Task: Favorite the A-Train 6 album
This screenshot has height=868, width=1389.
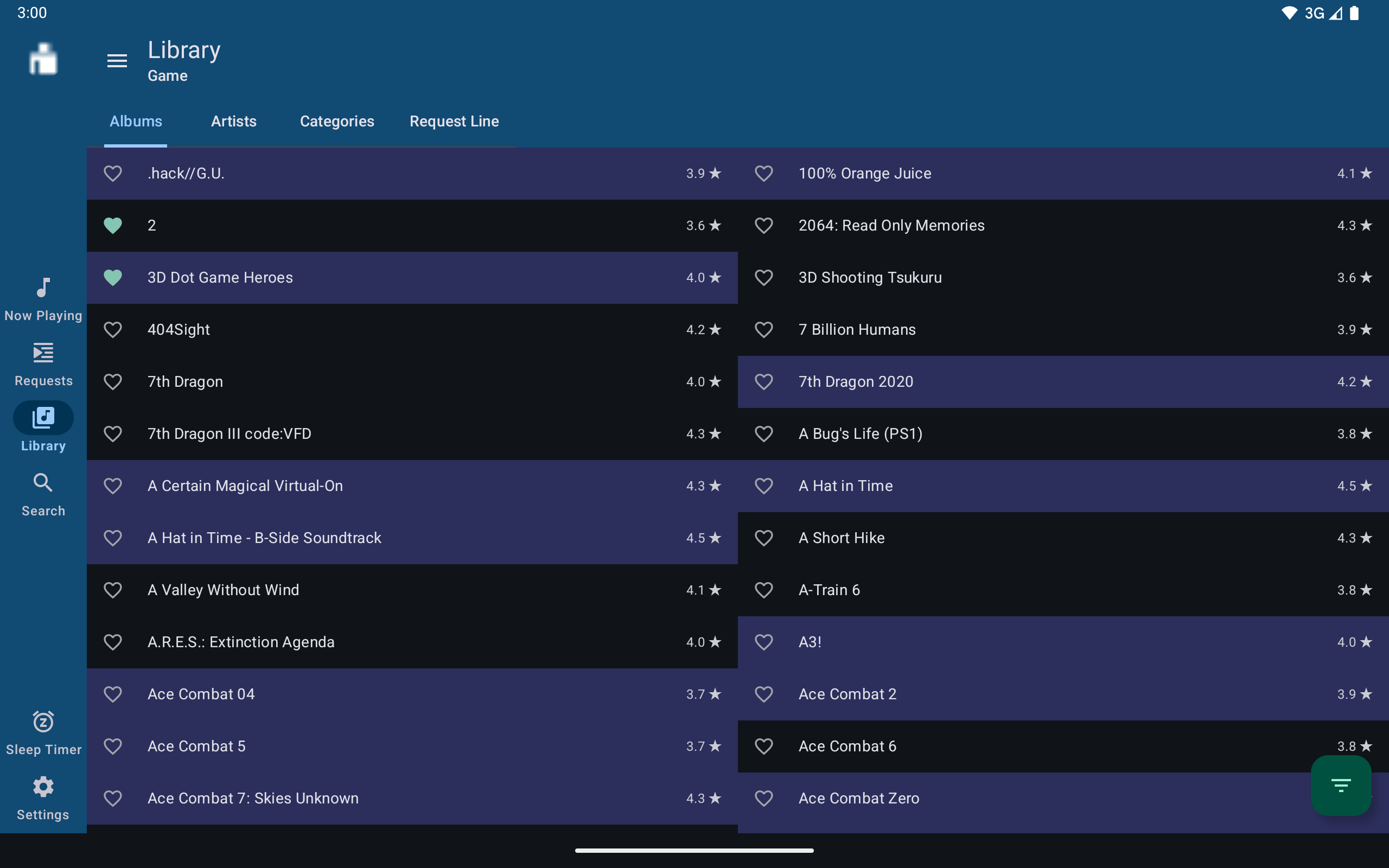Action: click(x=763, y=590)
